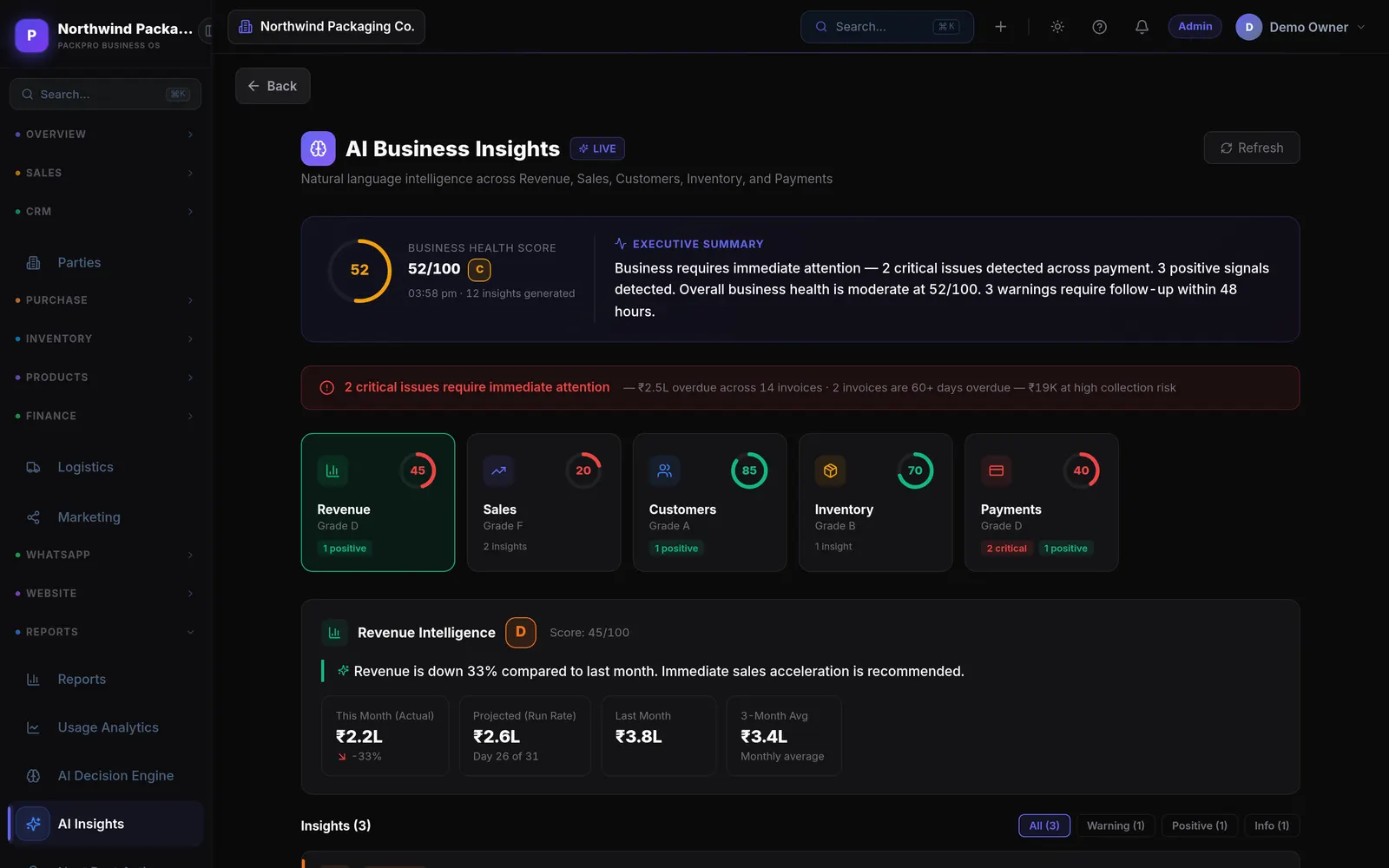The width and height of the screenshot is (1389, 868).
Task: Expand the Website sidebar section
Action: (105, 594)
